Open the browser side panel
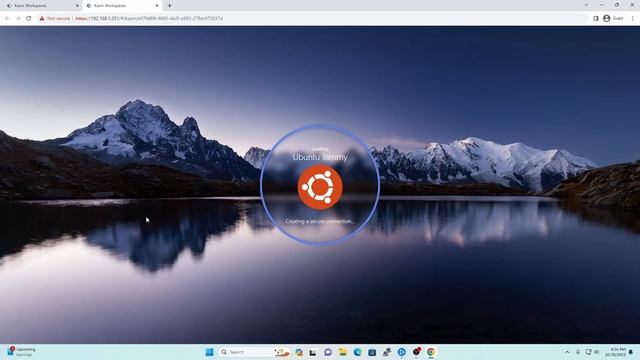 (596, 18)
